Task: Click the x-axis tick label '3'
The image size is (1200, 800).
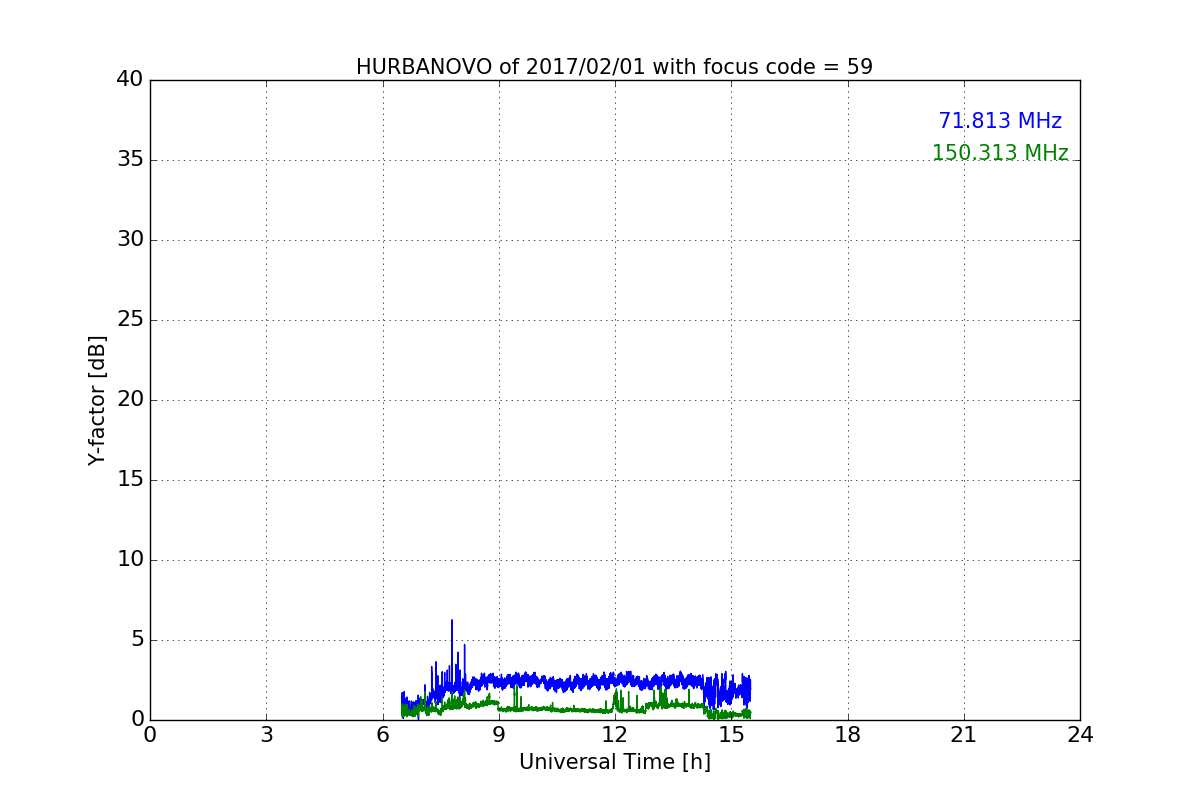Action: pyautogui.click(x=266, y=735)
